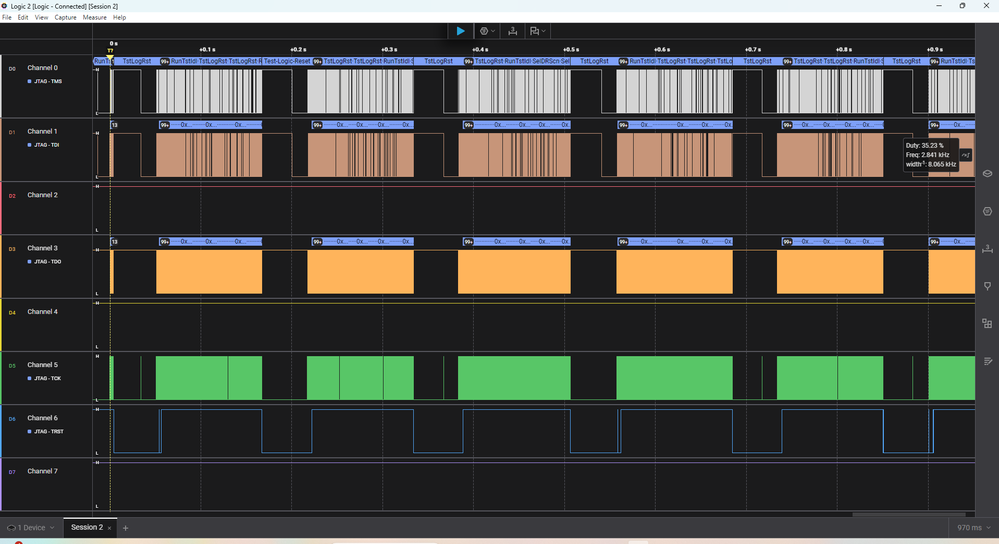Screen dimensions: 999x544
Task: Click the '13' result badge on Channel 1
Action: pos(115,125)
